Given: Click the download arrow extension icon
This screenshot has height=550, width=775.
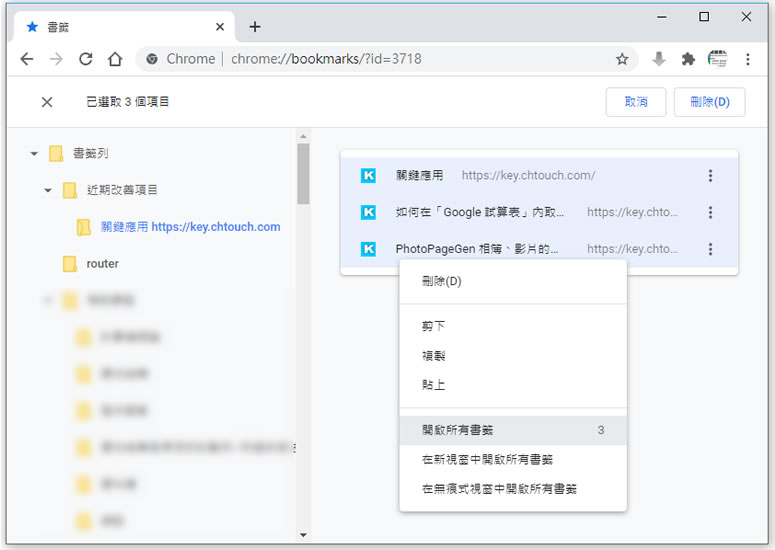Looking at the screenshot, I should point(658,59).
